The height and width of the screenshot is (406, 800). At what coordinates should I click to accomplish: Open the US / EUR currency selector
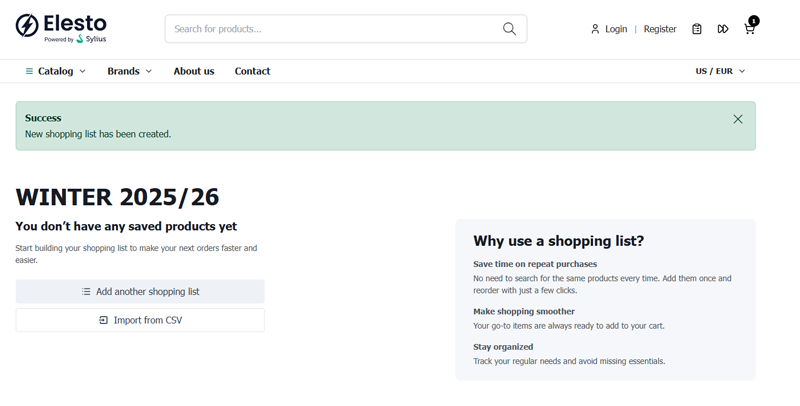click(720, 71)
